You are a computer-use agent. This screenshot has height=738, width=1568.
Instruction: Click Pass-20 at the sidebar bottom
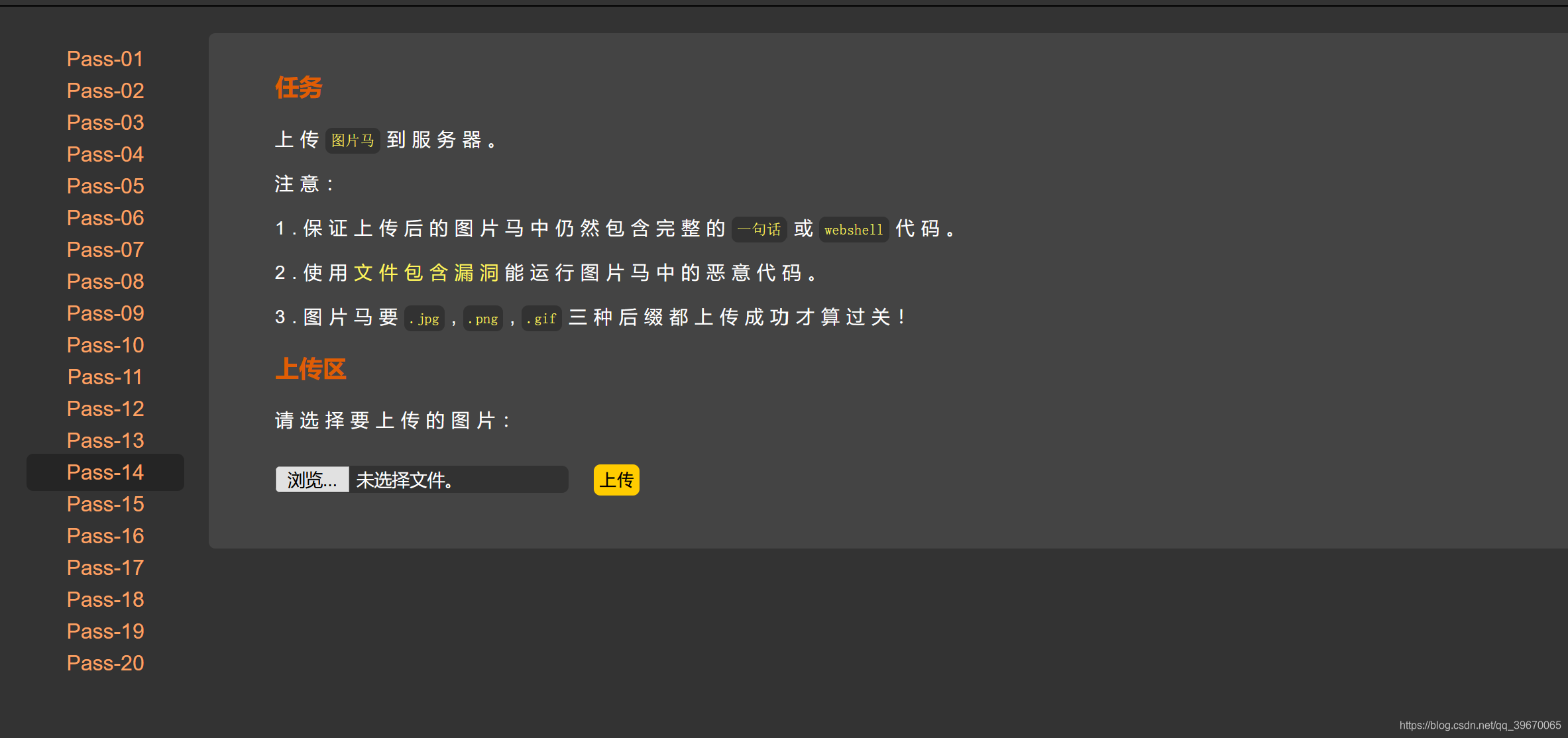point(105,663)
